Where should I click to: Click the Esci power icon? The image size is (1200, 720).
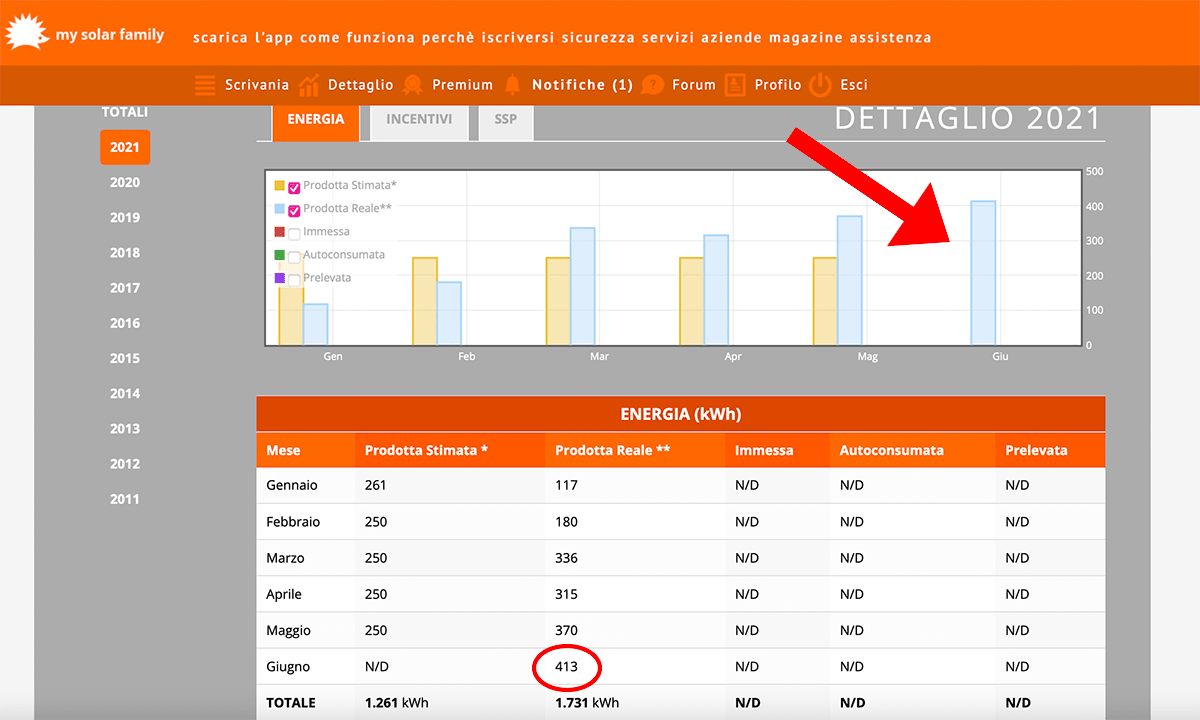tap(820, 85)
